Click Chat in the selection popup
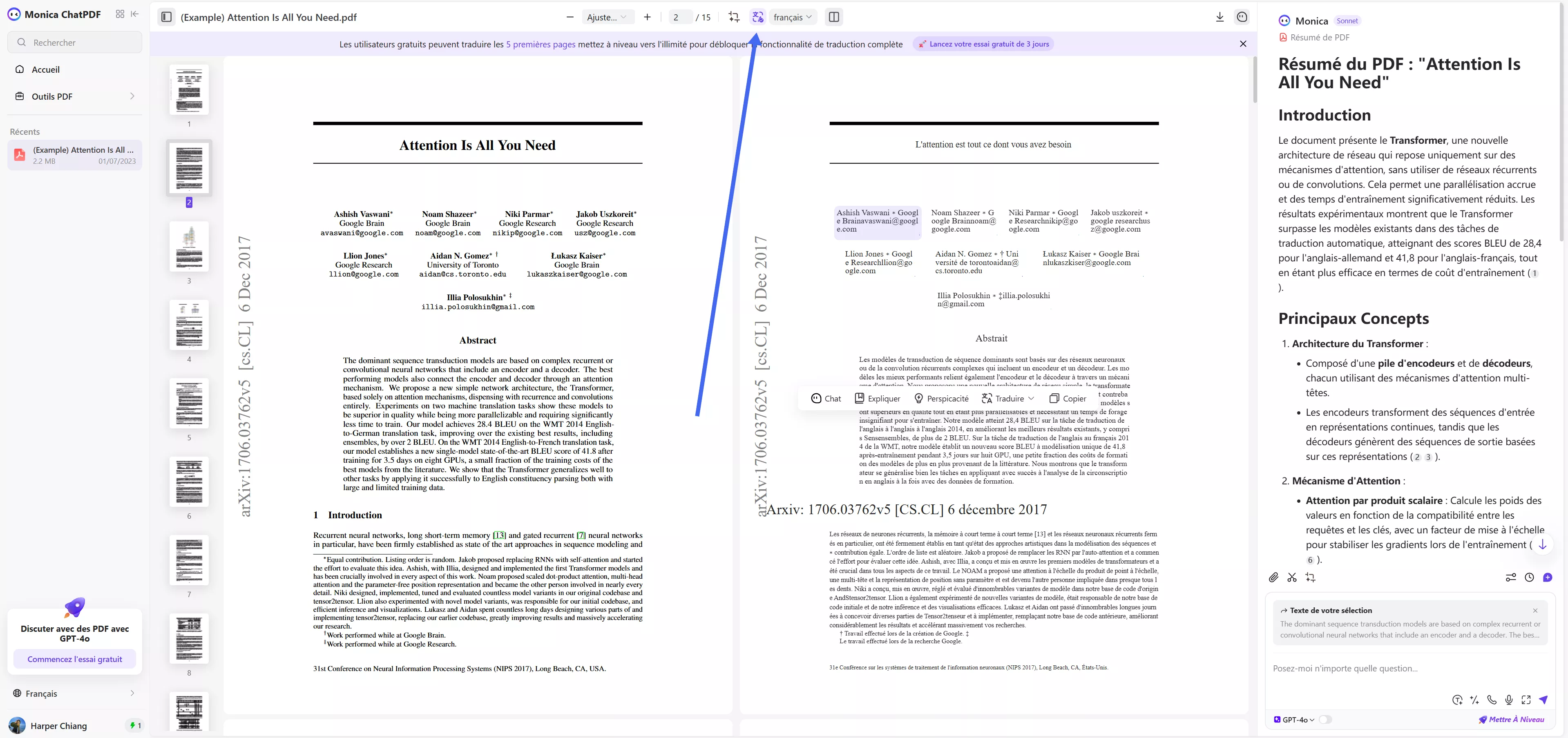This screenshot has width=1568, height=738. 826,399
